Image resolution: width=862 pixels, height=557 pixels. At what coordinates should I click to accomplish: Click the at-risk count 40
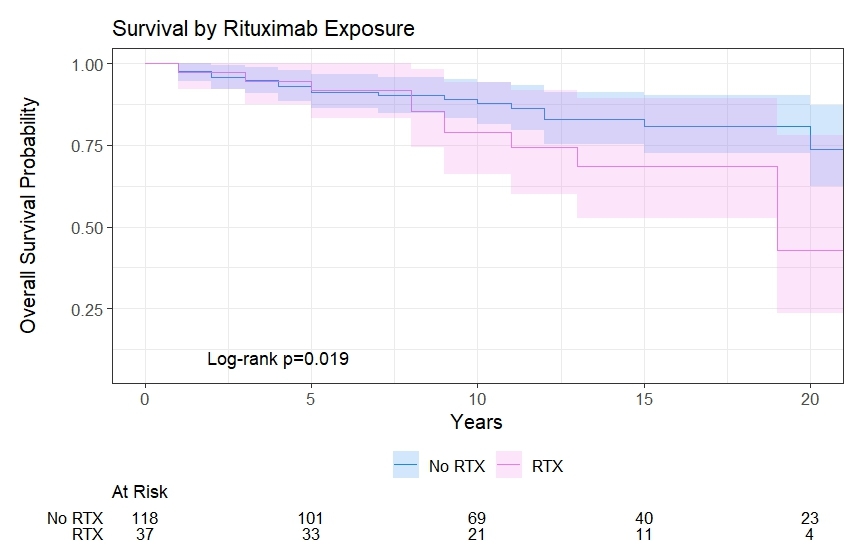click(x=643, y=518)
